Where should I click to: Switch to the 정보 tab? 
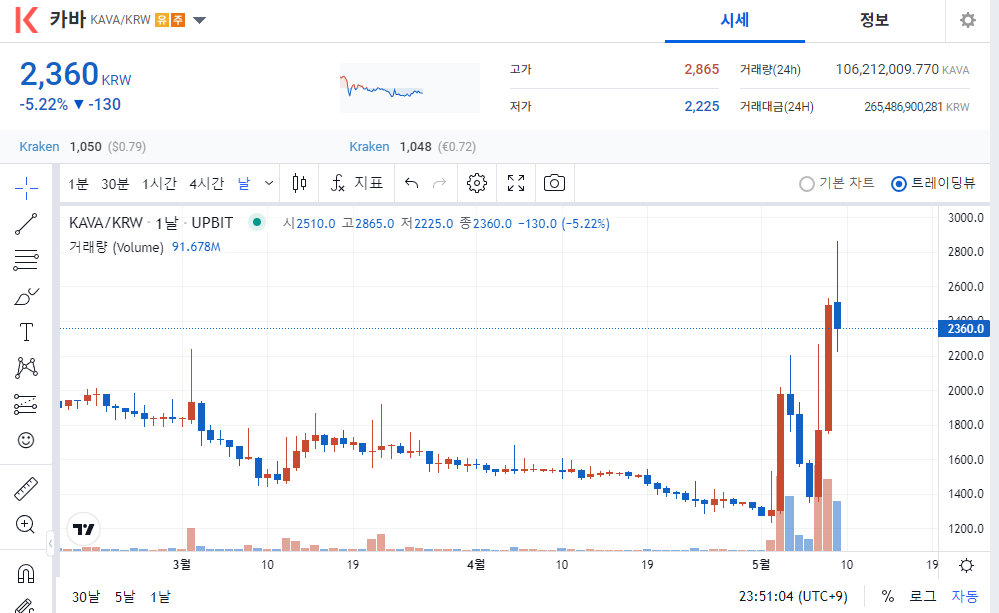[x=874, y=20]
